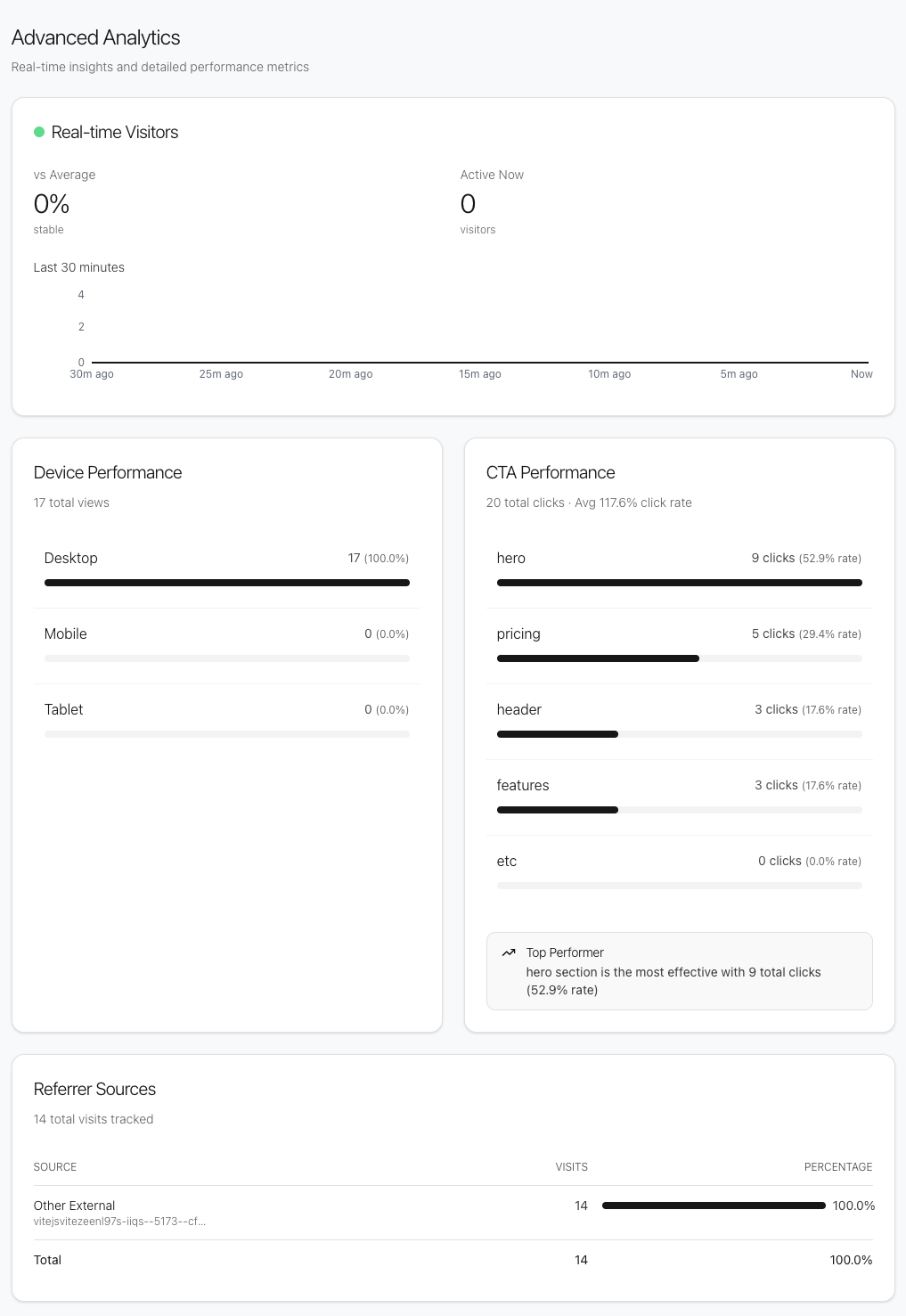The height and width of the screenshot is (1316, 906).
Task: Click the green live indicator dot
Action: [x=39, y=132]
